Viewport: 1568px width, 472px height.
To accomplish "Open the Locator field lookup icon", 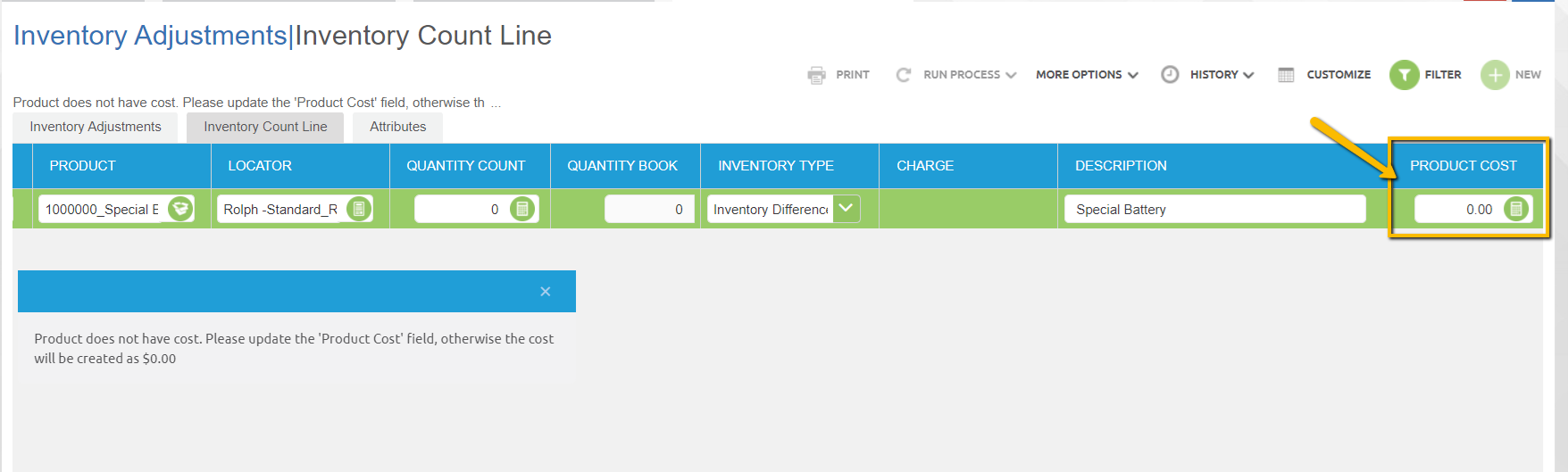I will tap(358, 209).
